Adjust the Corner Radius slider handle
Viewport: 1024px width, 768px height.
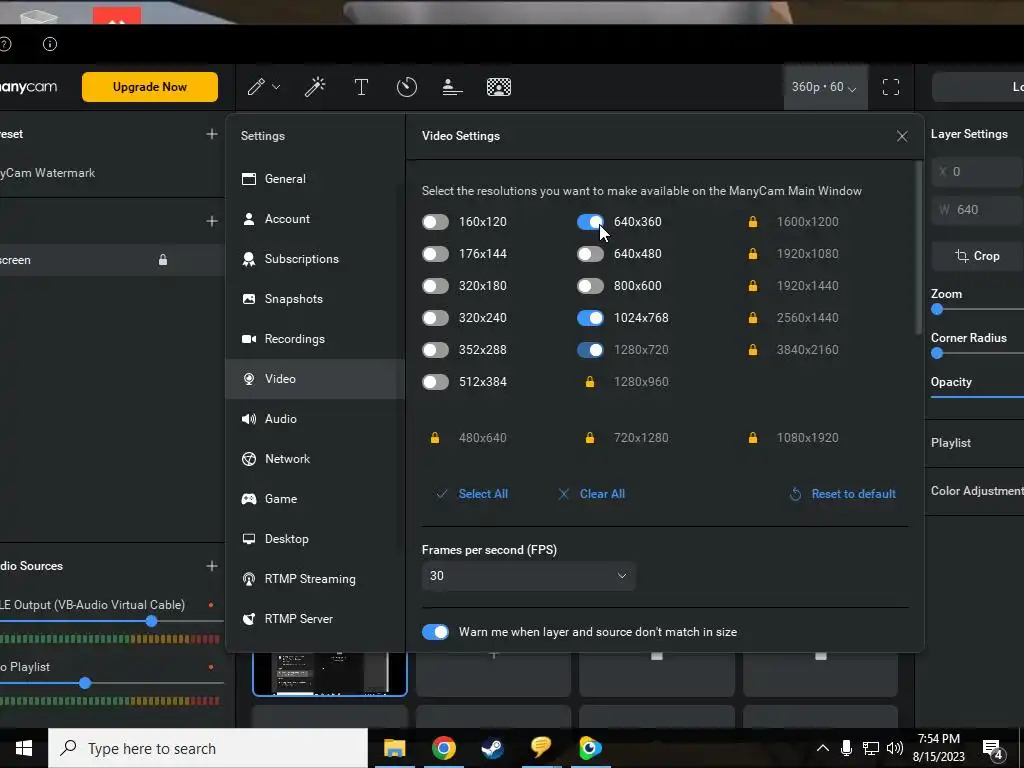[937, 353]
